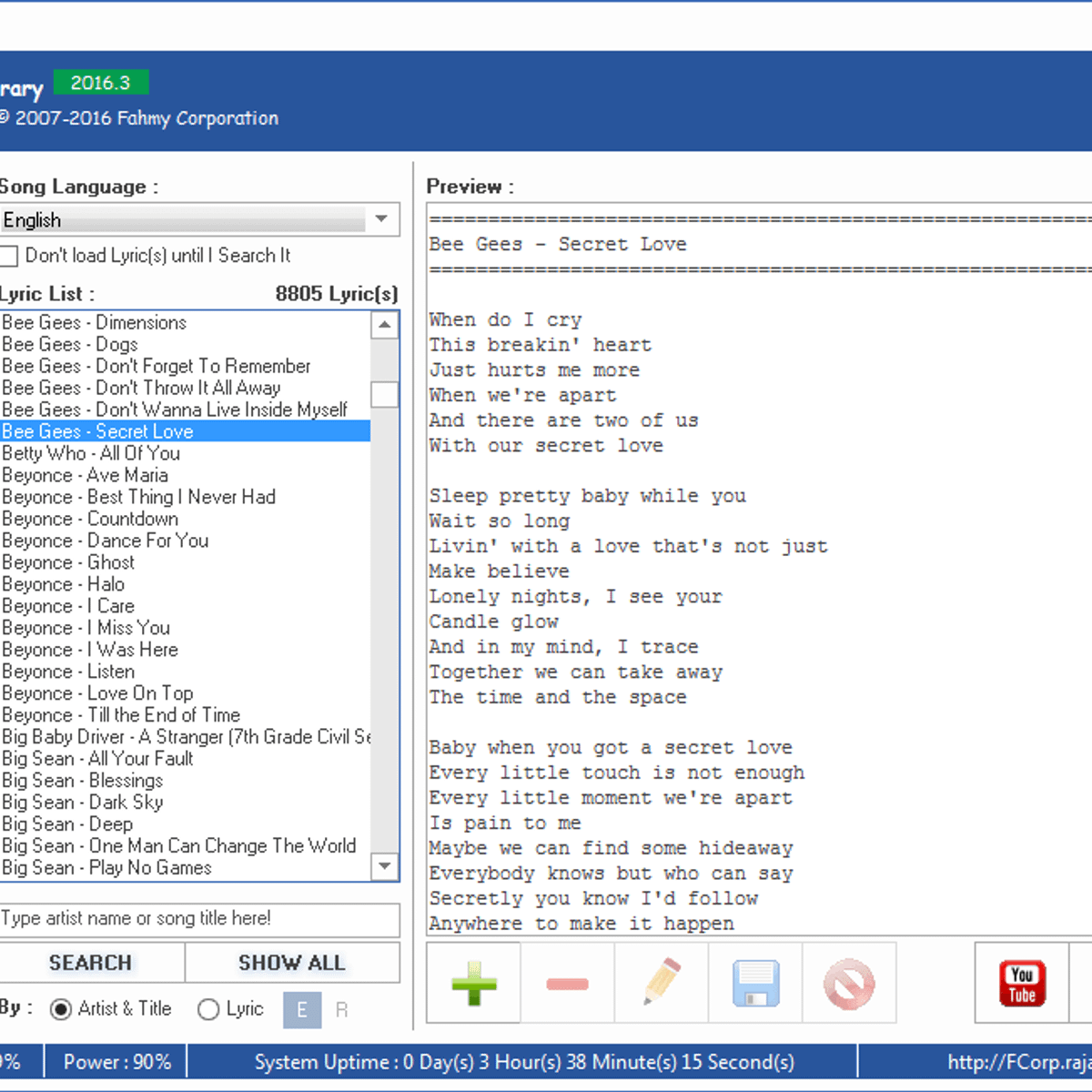Click the lyric list scroll up arrow
Image resolution: width=1092 pixels, height=1092 pixels.
tap(385, 325)
